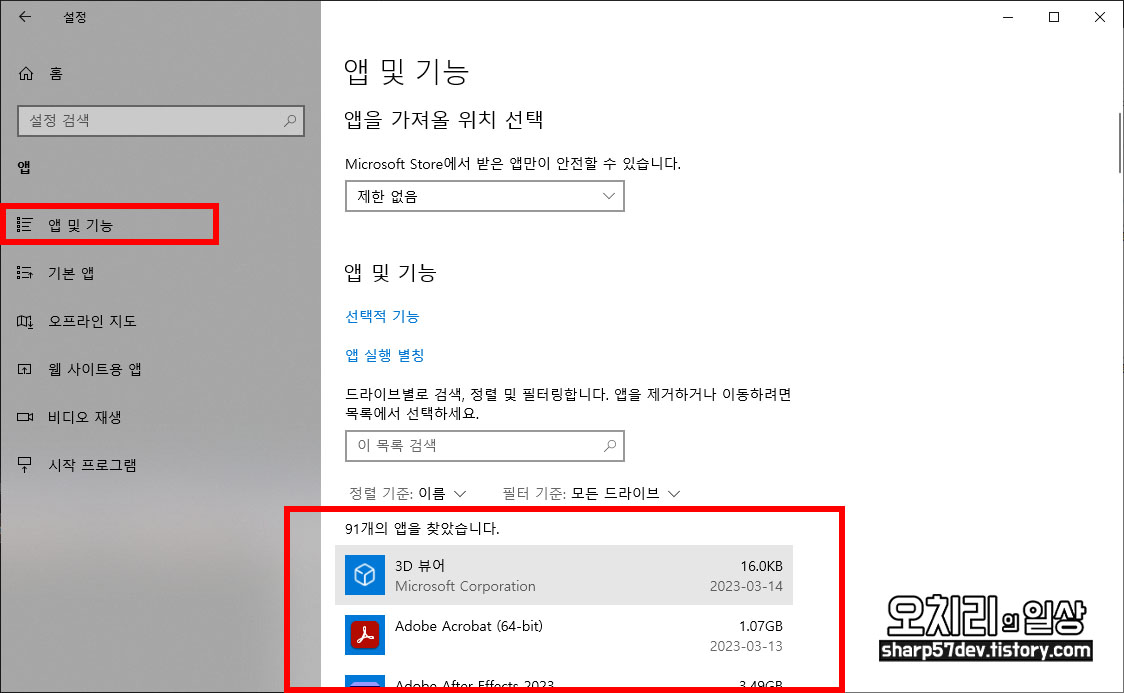1124x693 pixels.
Task: Open 시작 프로그램 settings page
Action: [x=92, y=465]
